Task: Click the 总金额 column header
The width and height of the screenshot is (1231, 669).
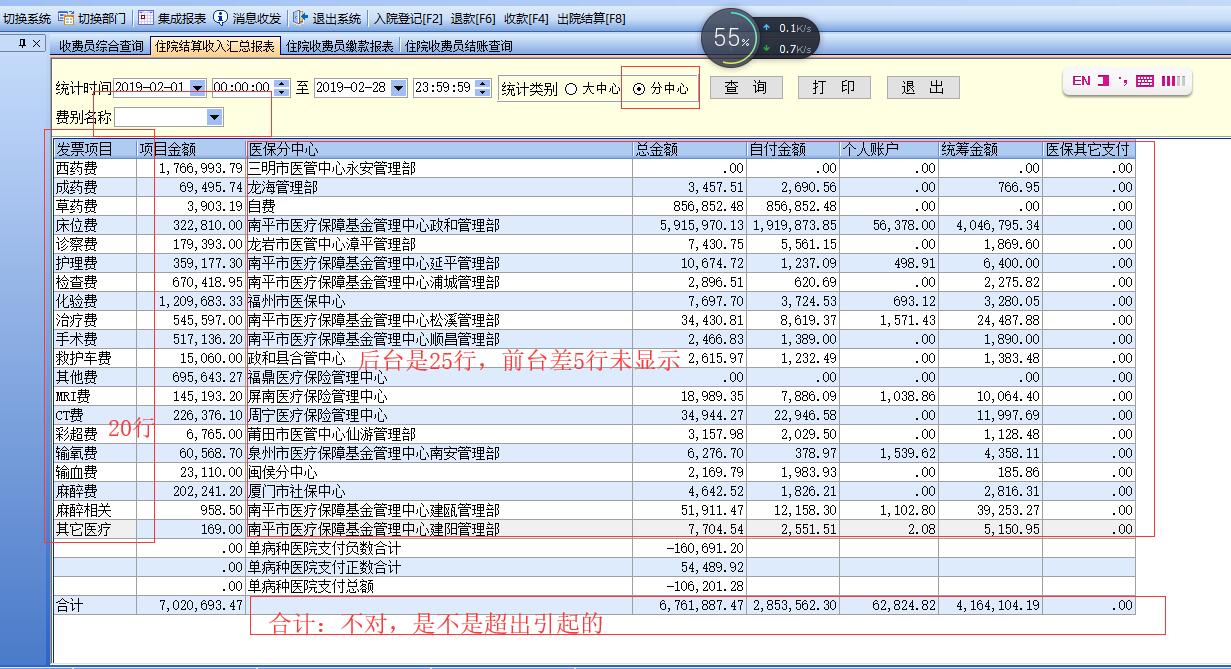Action: click(x=690, y=149)
